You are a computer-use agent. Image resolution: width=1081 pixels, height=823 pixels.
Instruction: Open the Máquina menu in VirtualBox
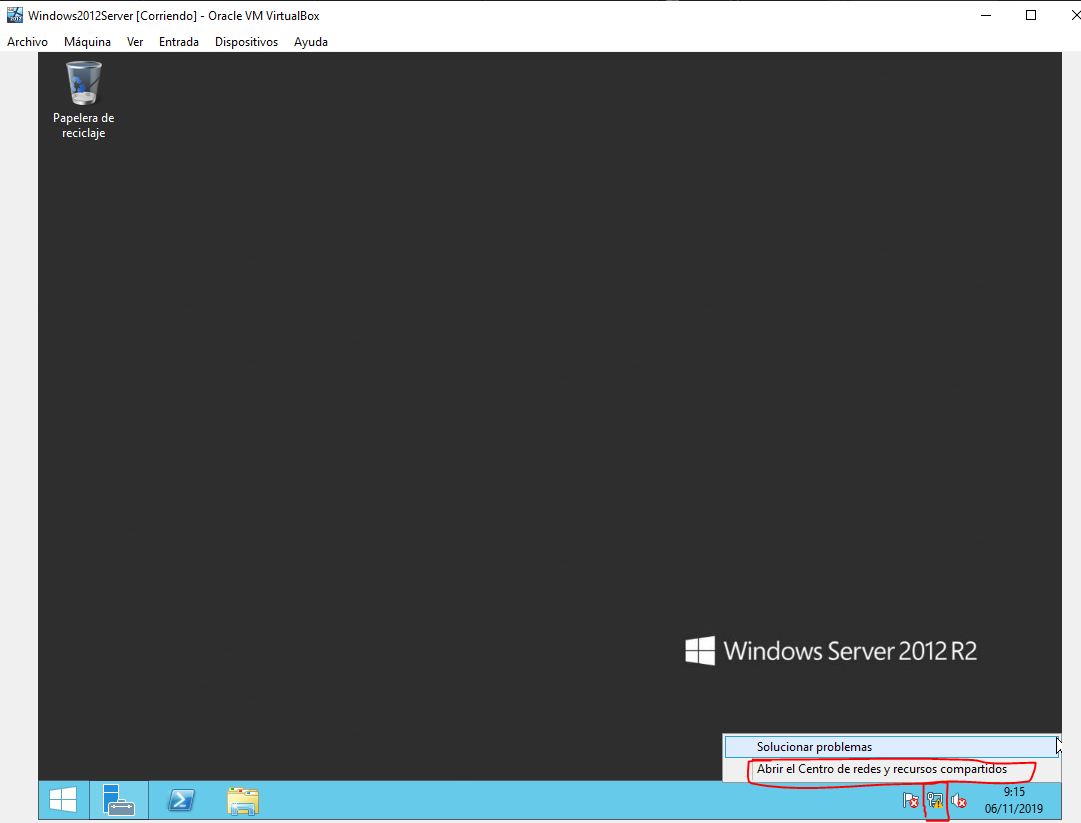tap(88, 41)
